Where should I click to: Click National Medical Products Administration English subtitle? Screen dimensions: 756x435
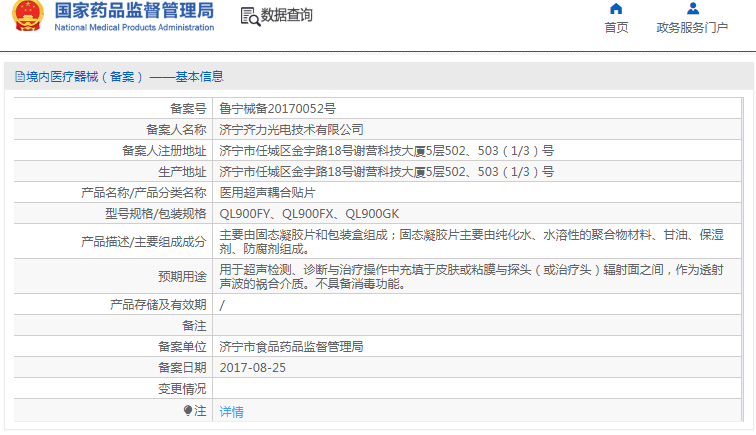[x=134, y=27]
